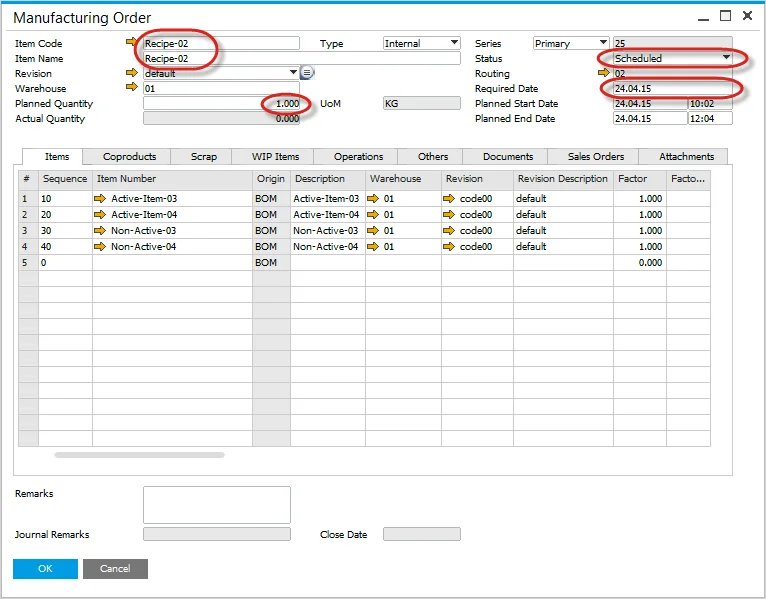Click the Warehouse link arrow in header
The width and height of the screenshot is (766, 599).
(131, 88)
